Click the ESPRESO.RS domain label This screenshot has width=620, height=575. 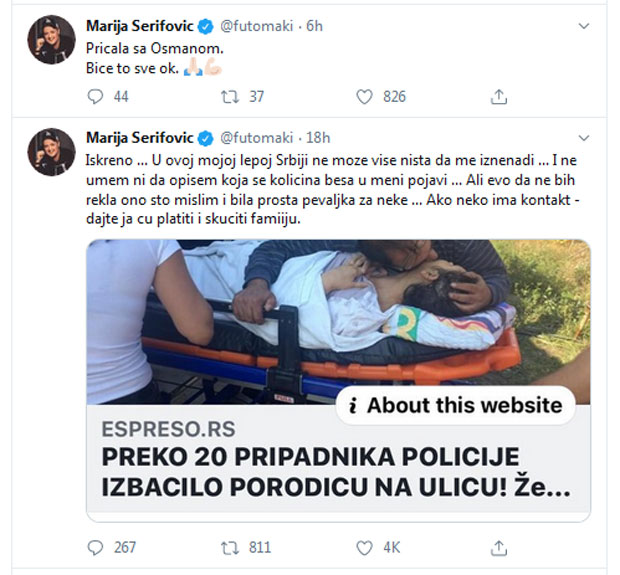[x=155, y=427]
